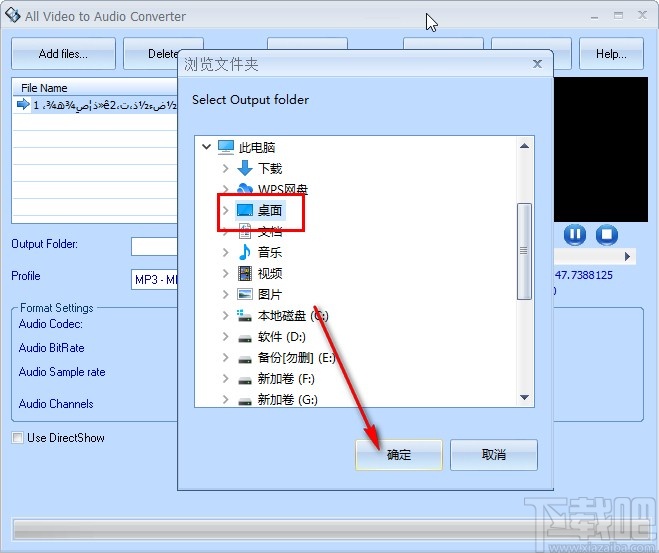This screenshot has width=659, height=553.
Task: Pause the preview playback
Action: 575,234
